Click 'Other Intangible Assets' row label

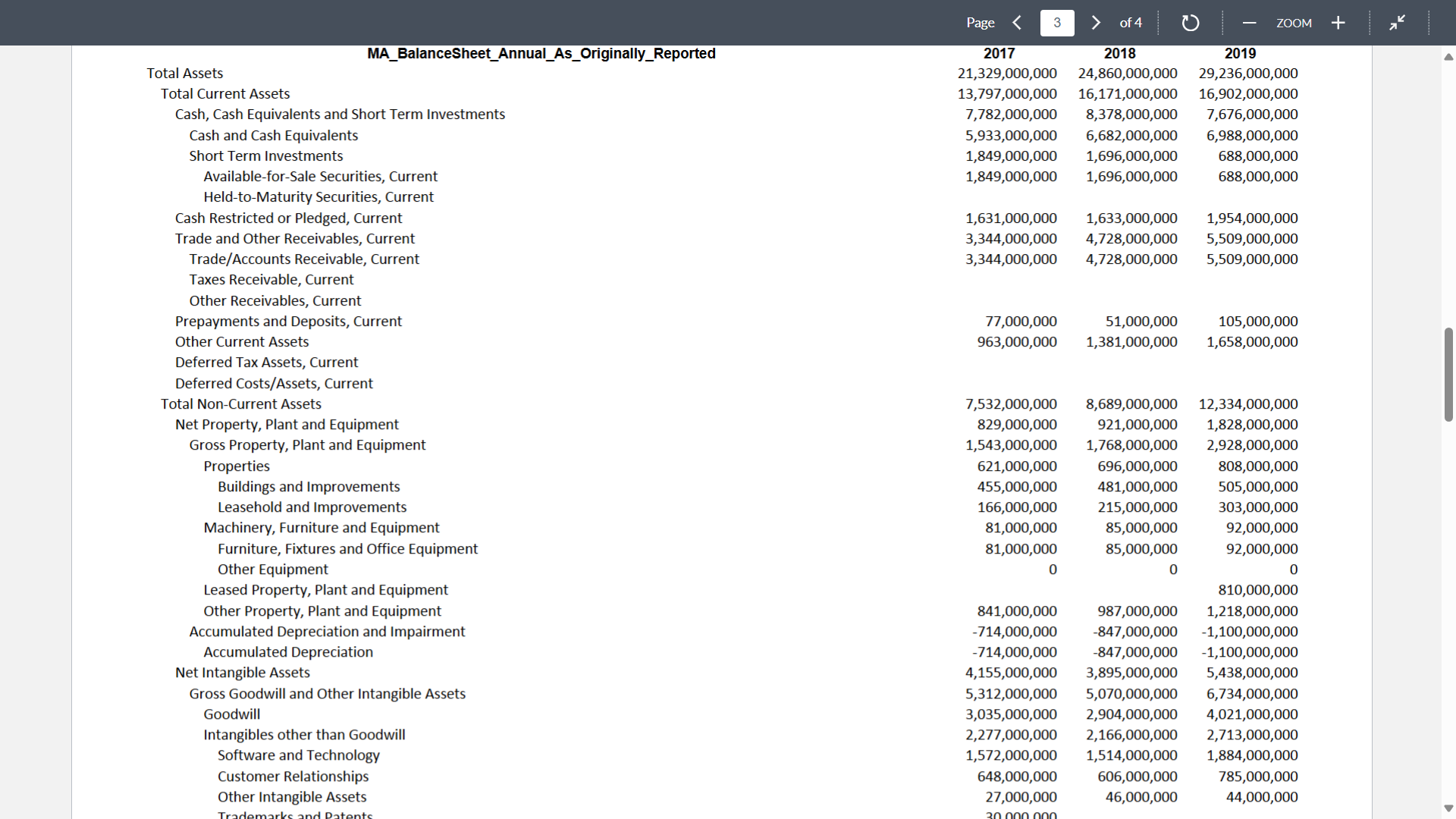(x=292, y=797)
